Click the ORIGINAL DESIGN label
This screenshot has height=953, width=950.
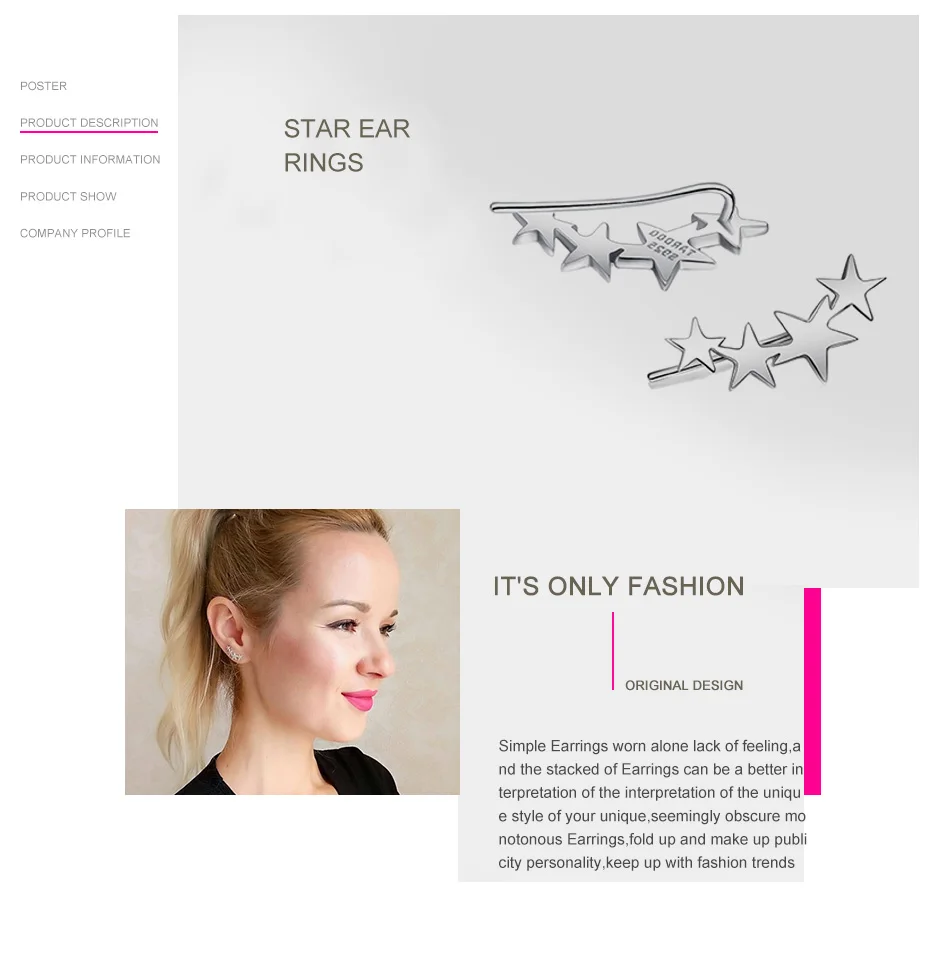coord(684,686)
